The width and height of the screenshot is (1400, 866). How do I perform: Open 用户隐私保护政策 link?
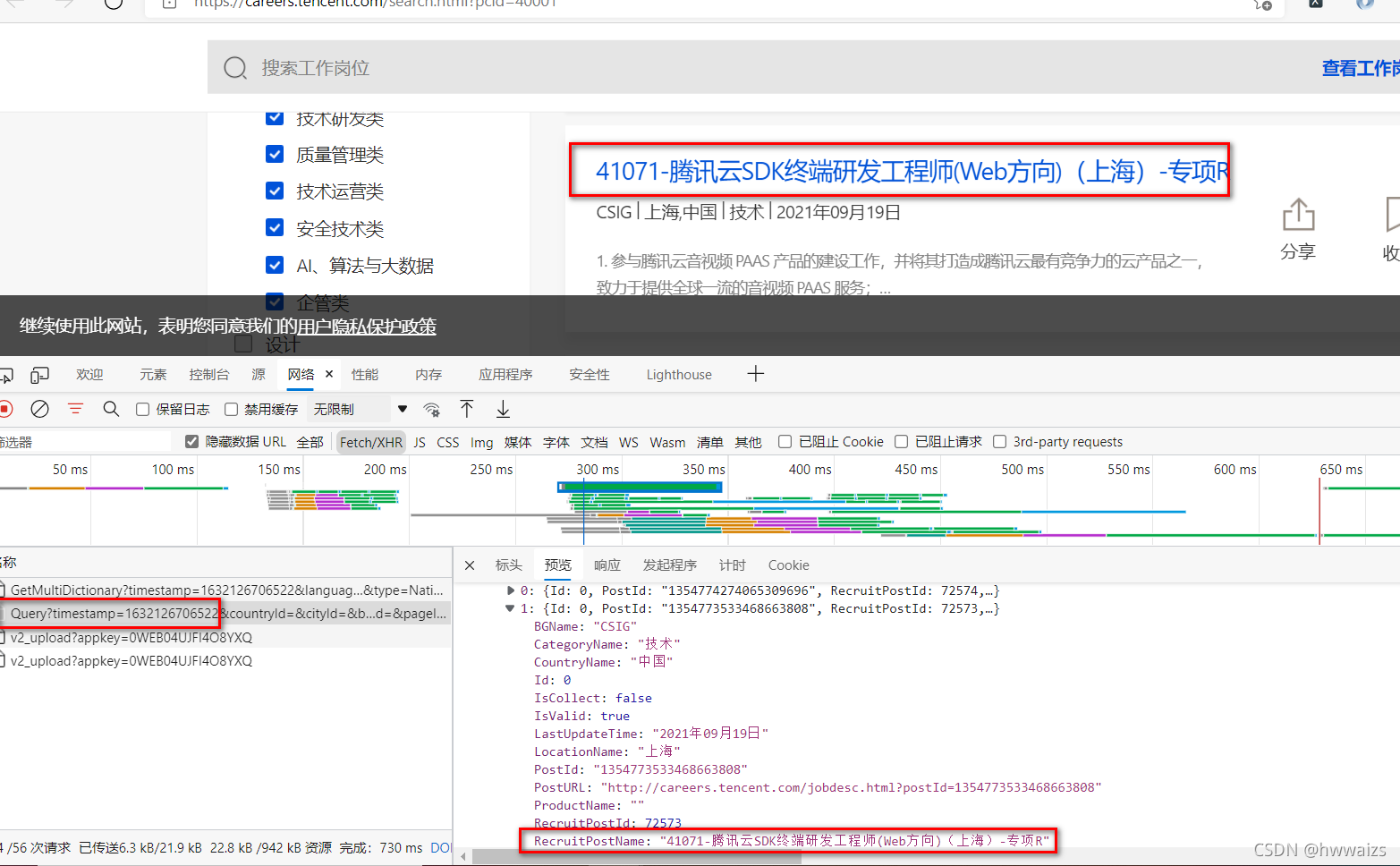[x=367, y=327]
